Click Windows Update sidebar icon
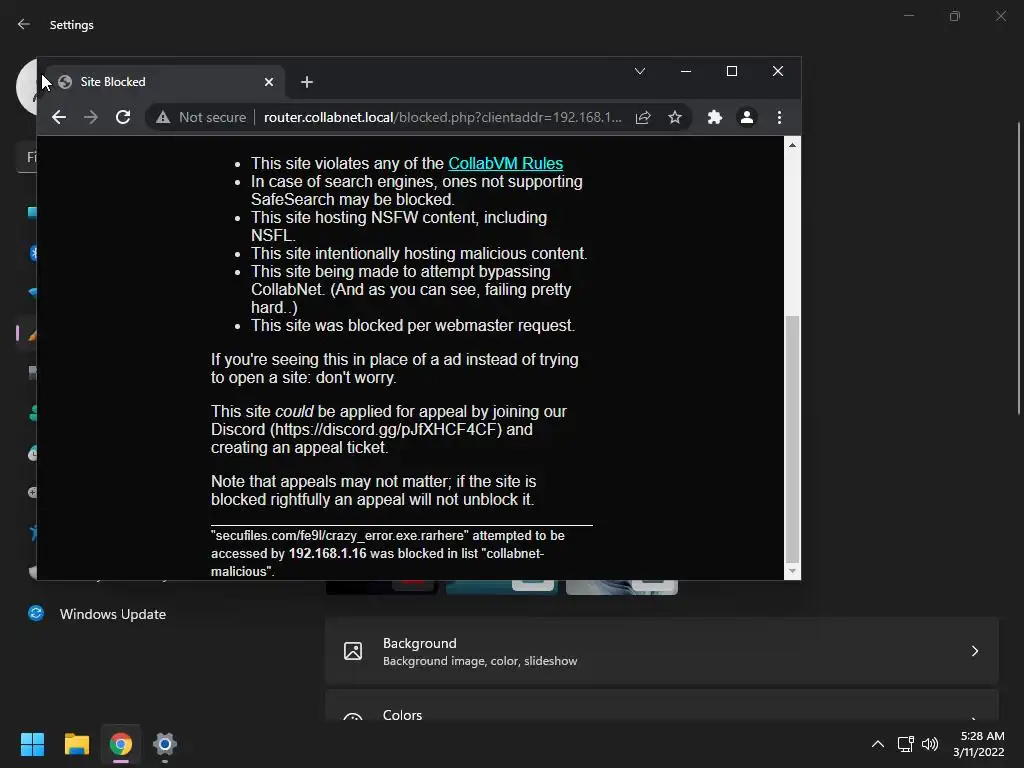This screenshot has height=768, width=1024. click(x=36, y=613)
